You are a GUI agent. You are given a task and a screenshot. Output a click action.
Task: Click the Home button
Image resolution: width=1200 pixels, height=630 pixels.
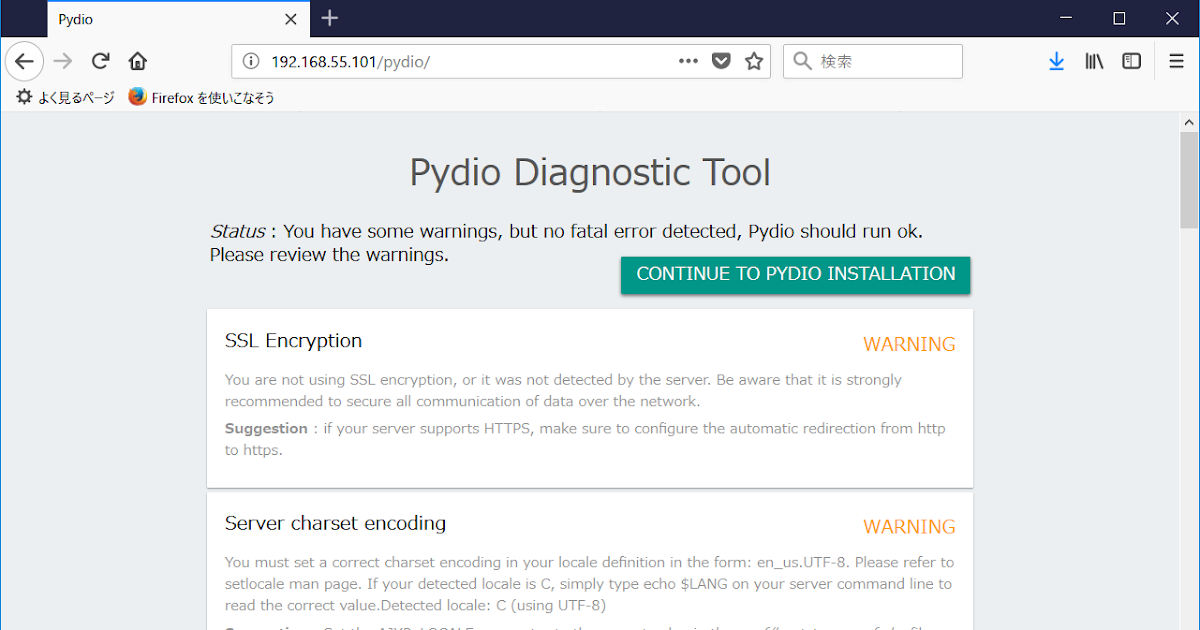pos(138,61)
